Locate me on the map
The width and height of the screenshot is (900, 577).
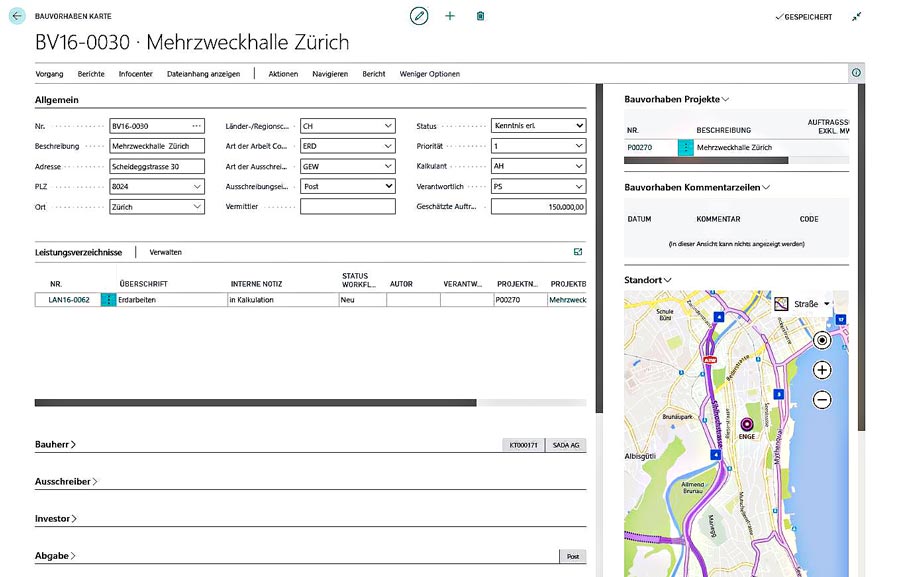(x=822, y=340)
